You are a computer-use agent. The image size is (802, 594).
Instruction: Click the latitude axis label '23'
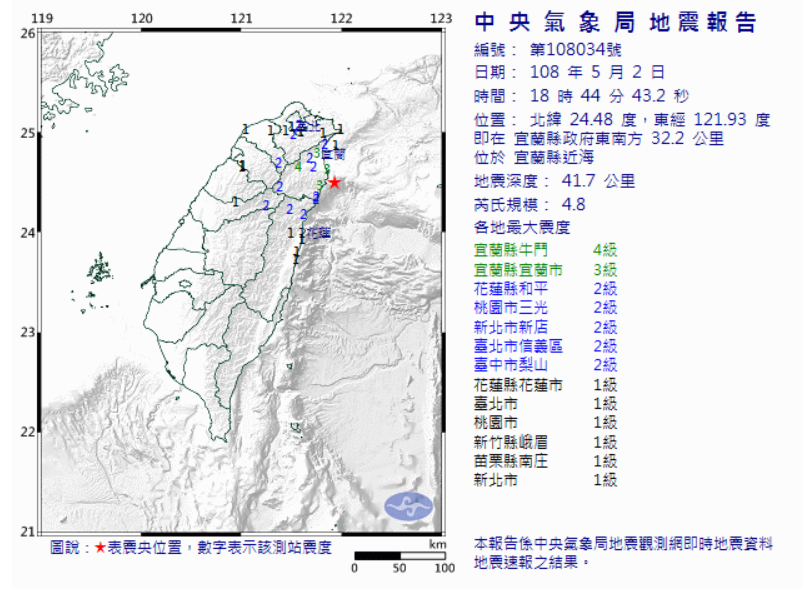[x=28, y=333]
